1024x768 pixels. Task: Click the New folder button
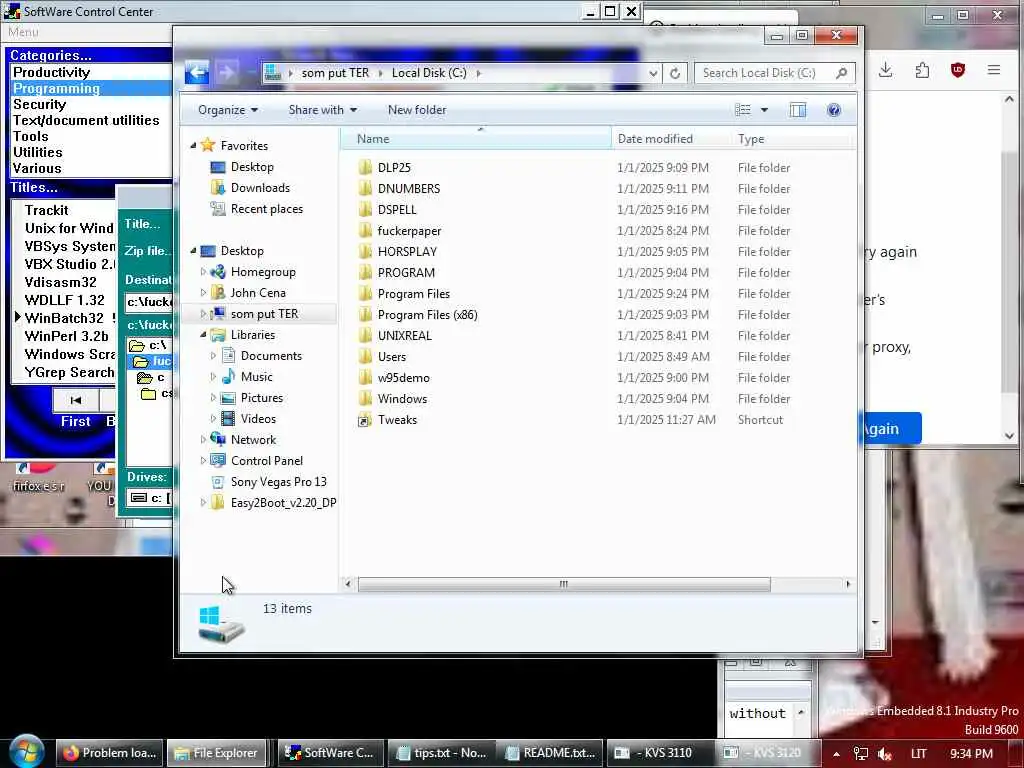click(417, 110)
